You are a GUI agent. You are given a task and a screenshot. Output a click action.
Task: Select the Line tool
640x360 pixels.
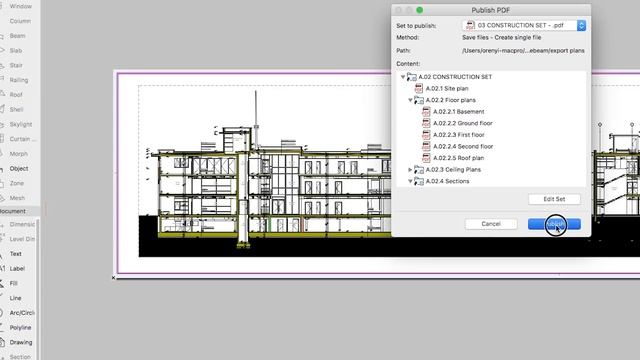click(17, 298)
